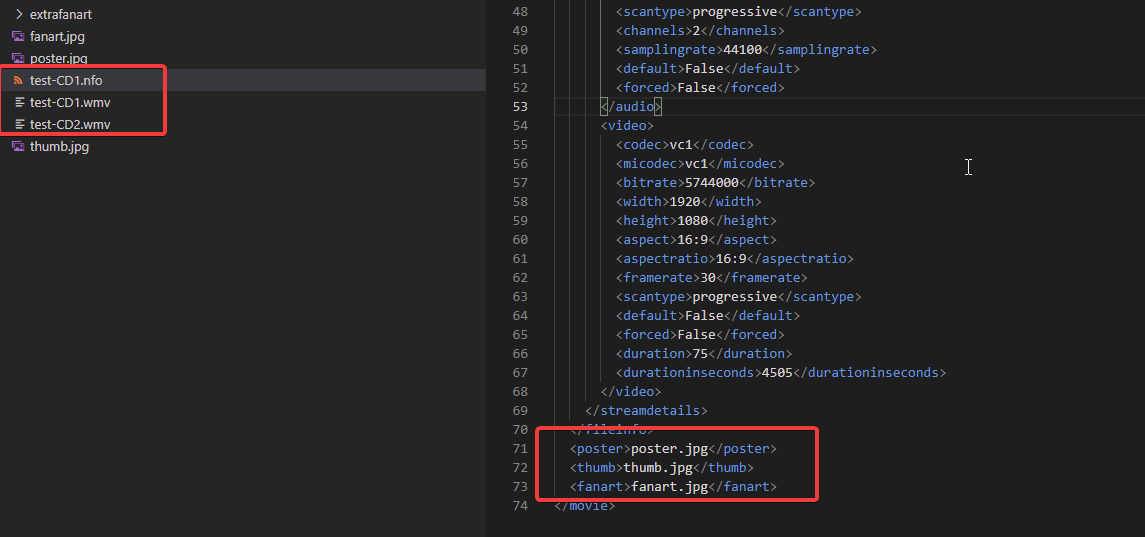The height and width of the screenshot is (537, 1145).
Task: Click the closing movie tag
Action: 585,506
